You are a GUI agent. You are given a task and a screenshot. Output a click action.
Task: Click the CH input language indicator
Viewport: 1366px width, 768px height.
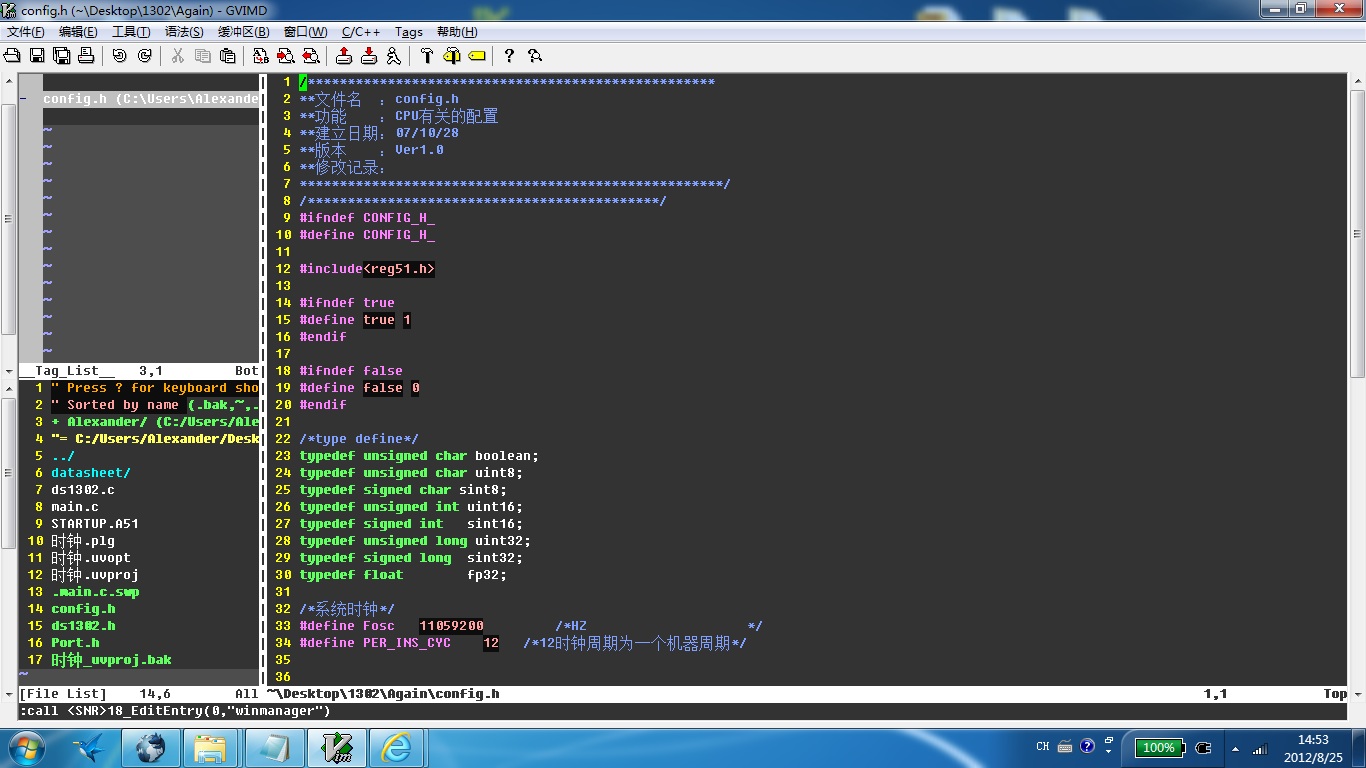(x=1043, y=747)
